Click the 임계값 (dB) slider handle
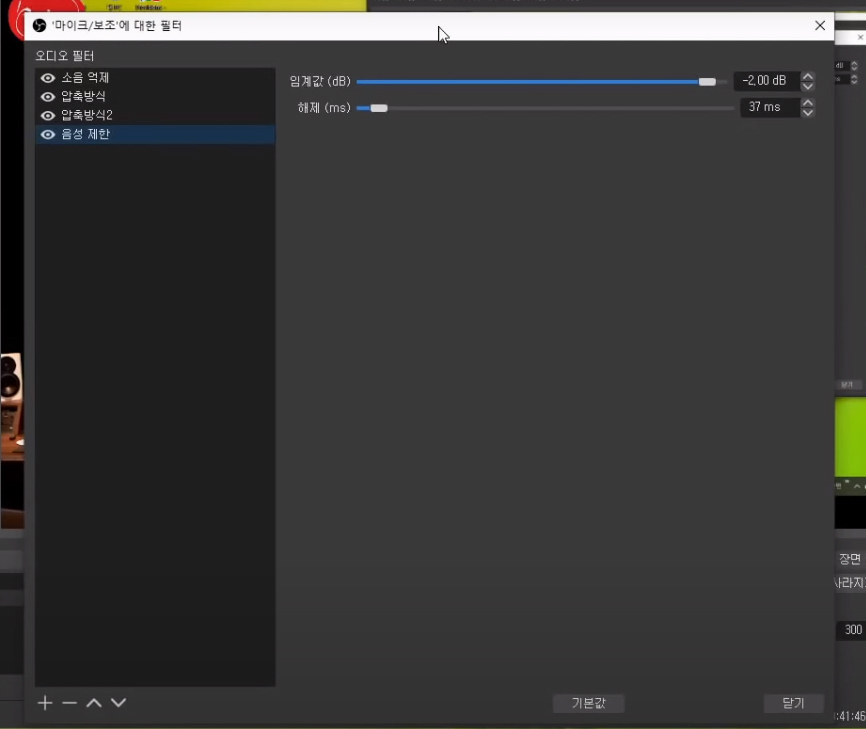The height and width of the screenshot is (729, 866). point(707,82)
